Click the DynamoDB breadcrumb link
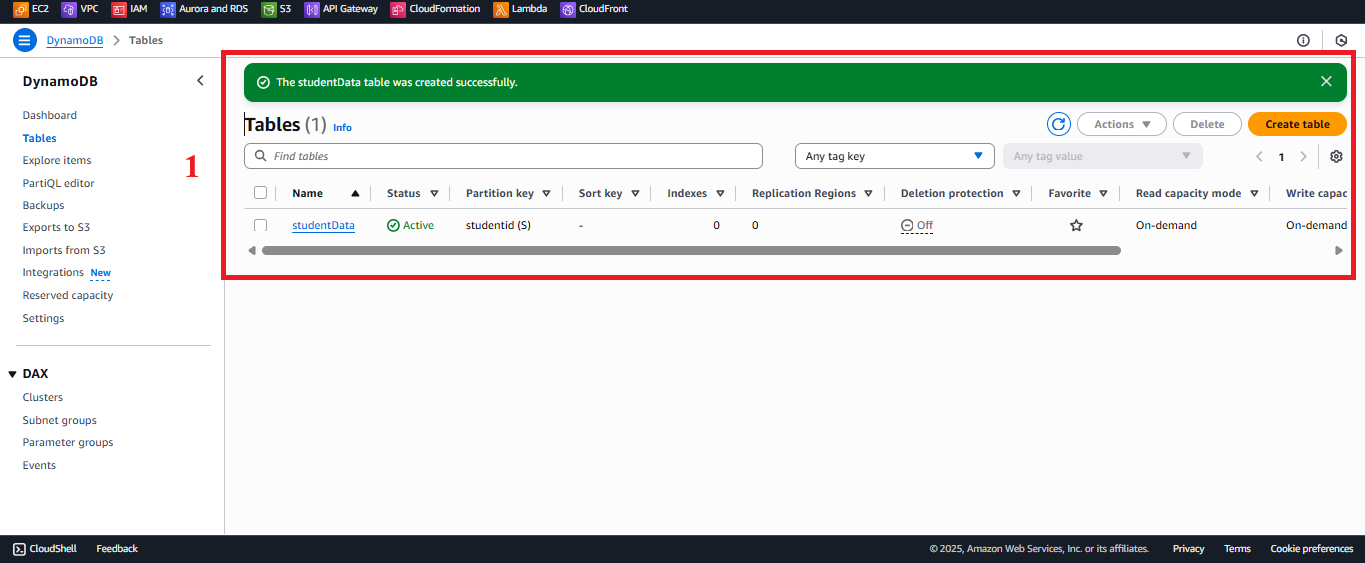 click(74, 41)
